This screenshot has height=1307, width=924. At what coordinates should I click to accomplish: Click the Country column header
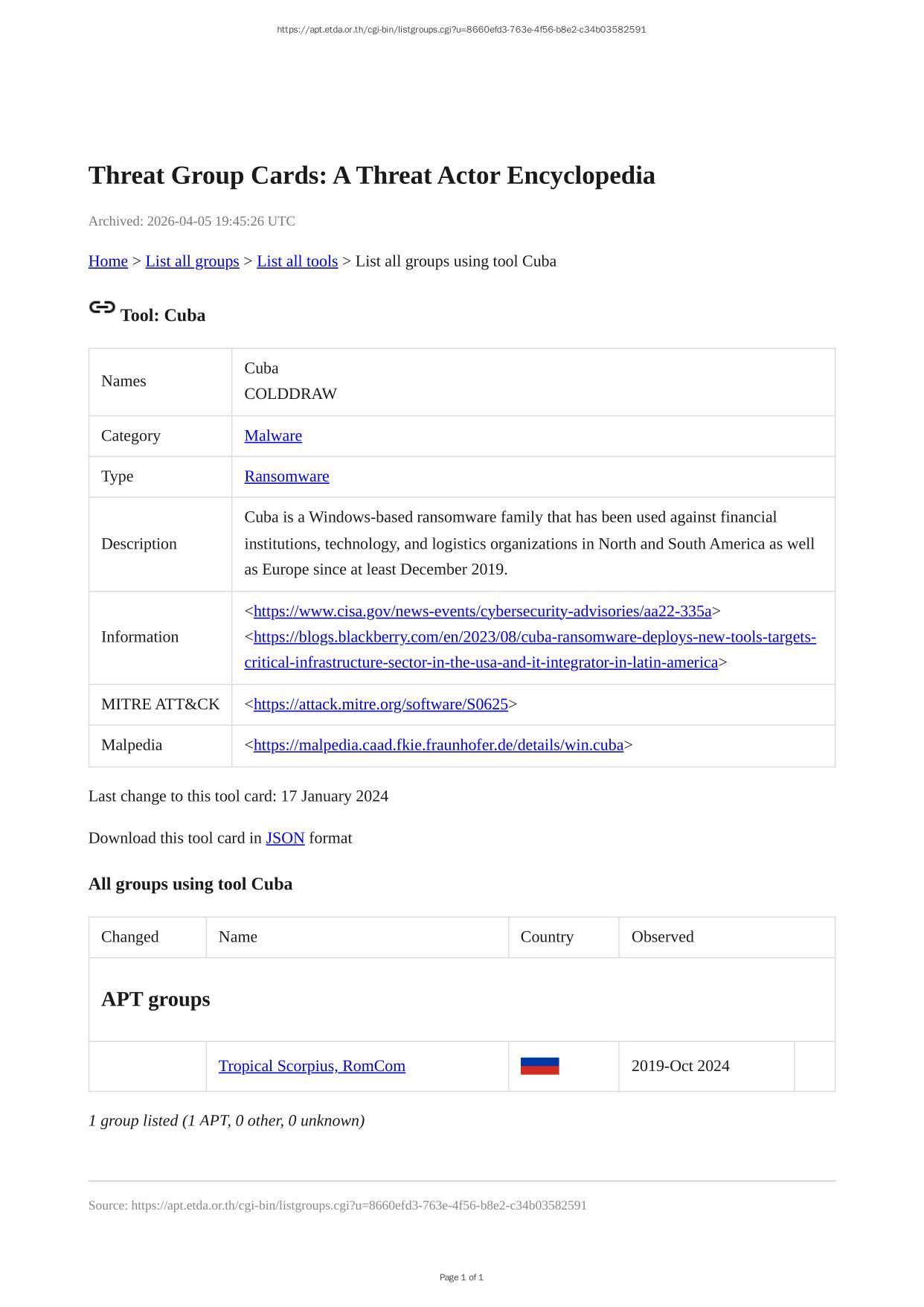[547, 937]
